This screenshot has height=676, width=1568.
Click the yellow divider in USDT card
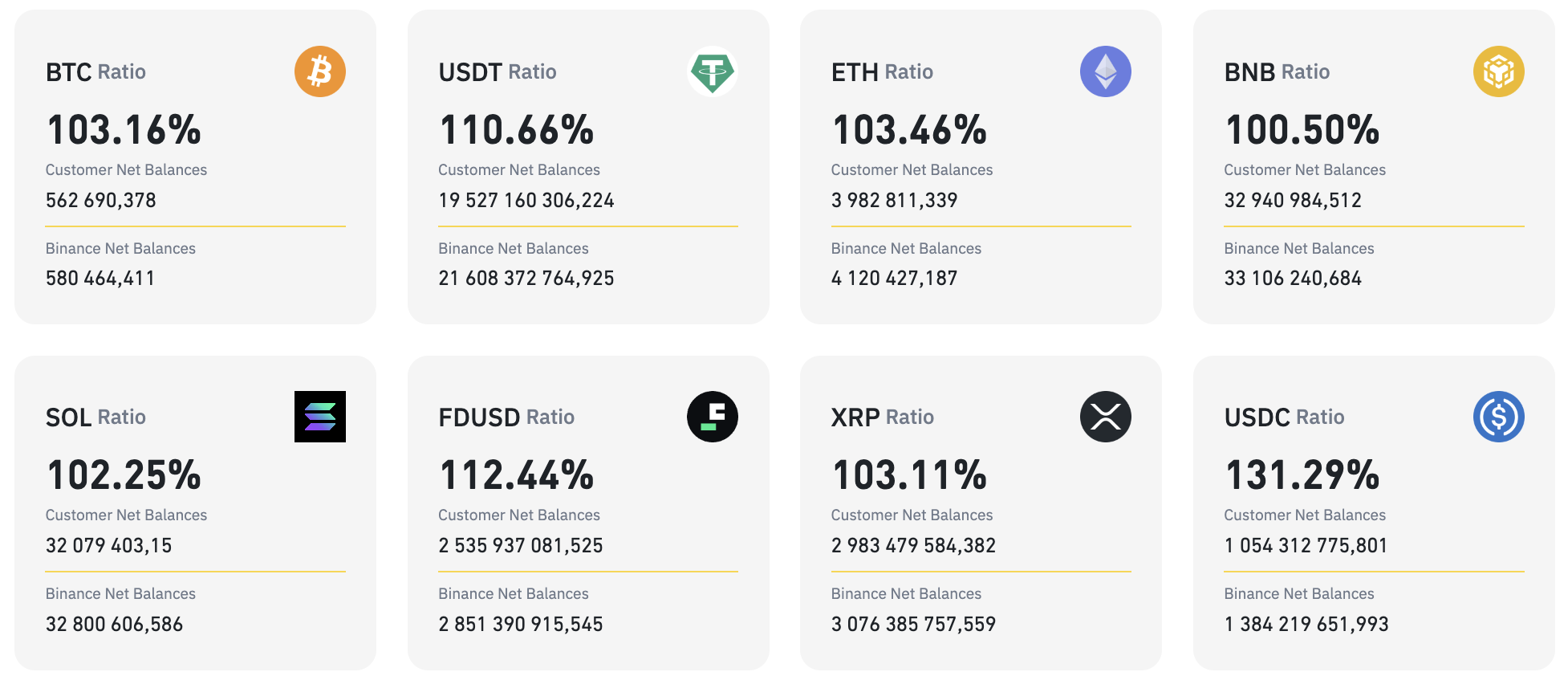coord(587,226)
